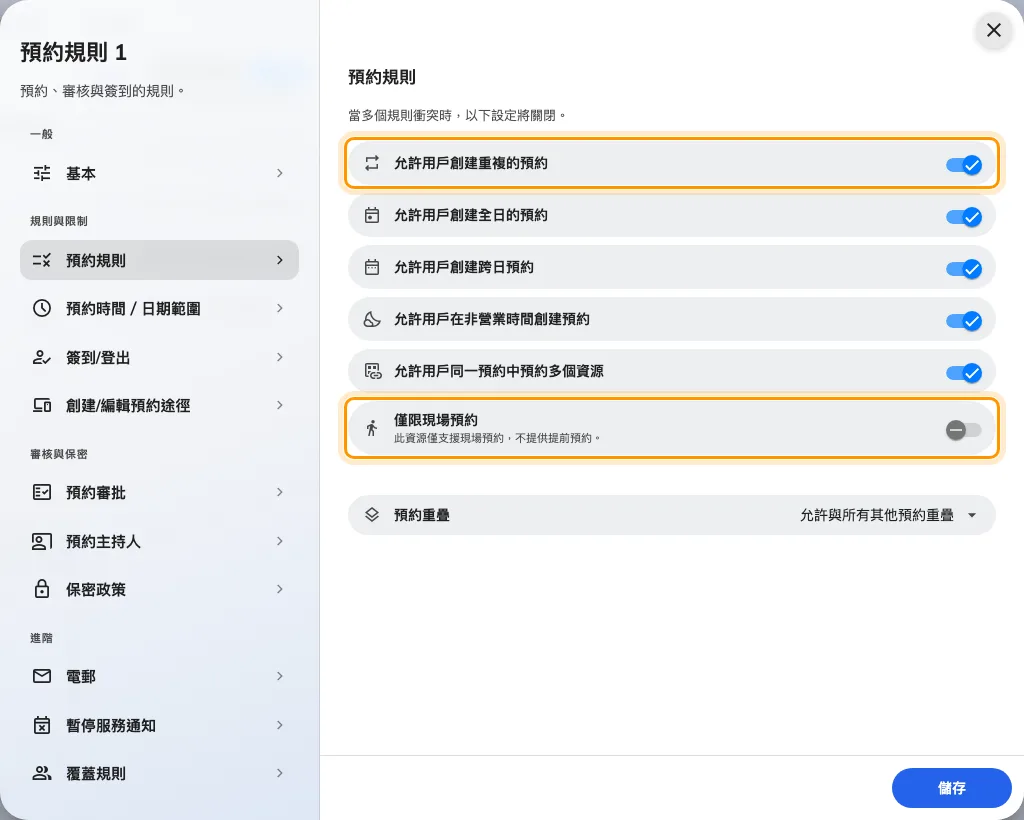This screenshot has width=1024, height=820.
Task: Click the devices icon beside 創建/編輯預約途徑
Action: [42, 405]
